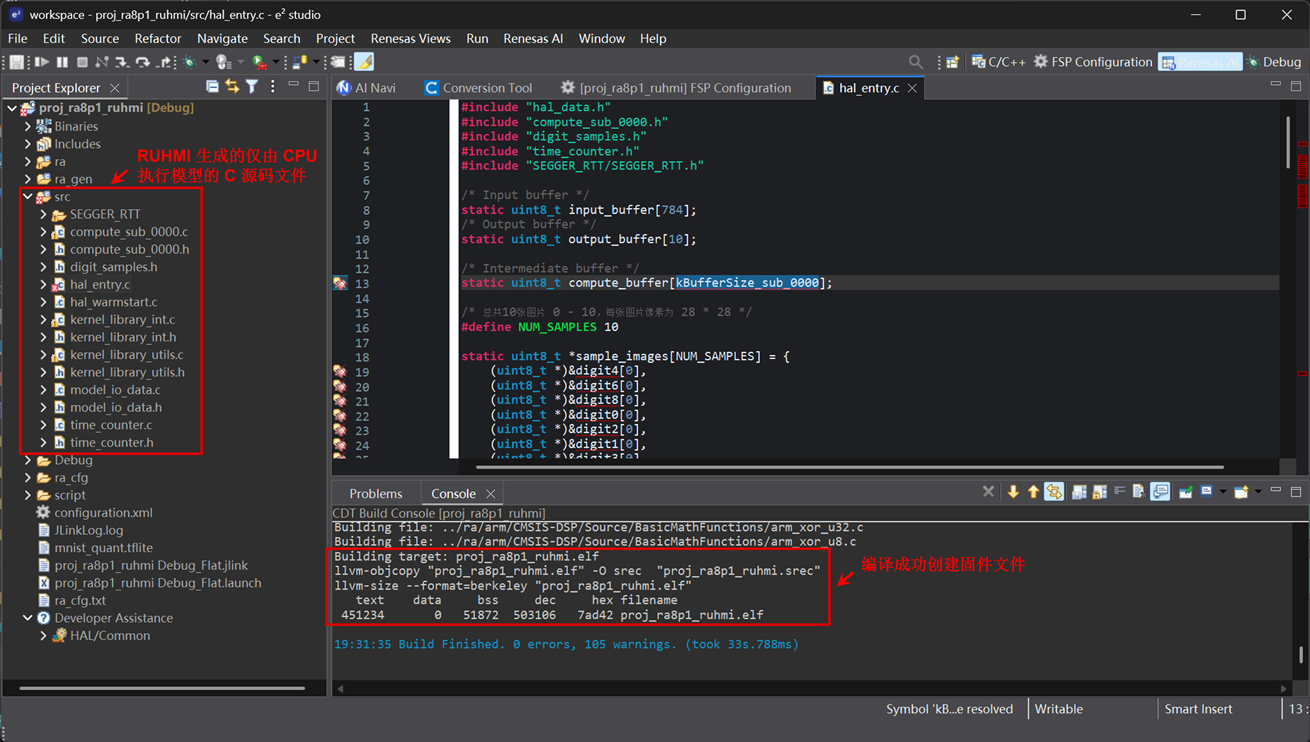Click the Step Over toolbar icon
The height and width of the screenshot is (742, 1310).
click(143, 62)
